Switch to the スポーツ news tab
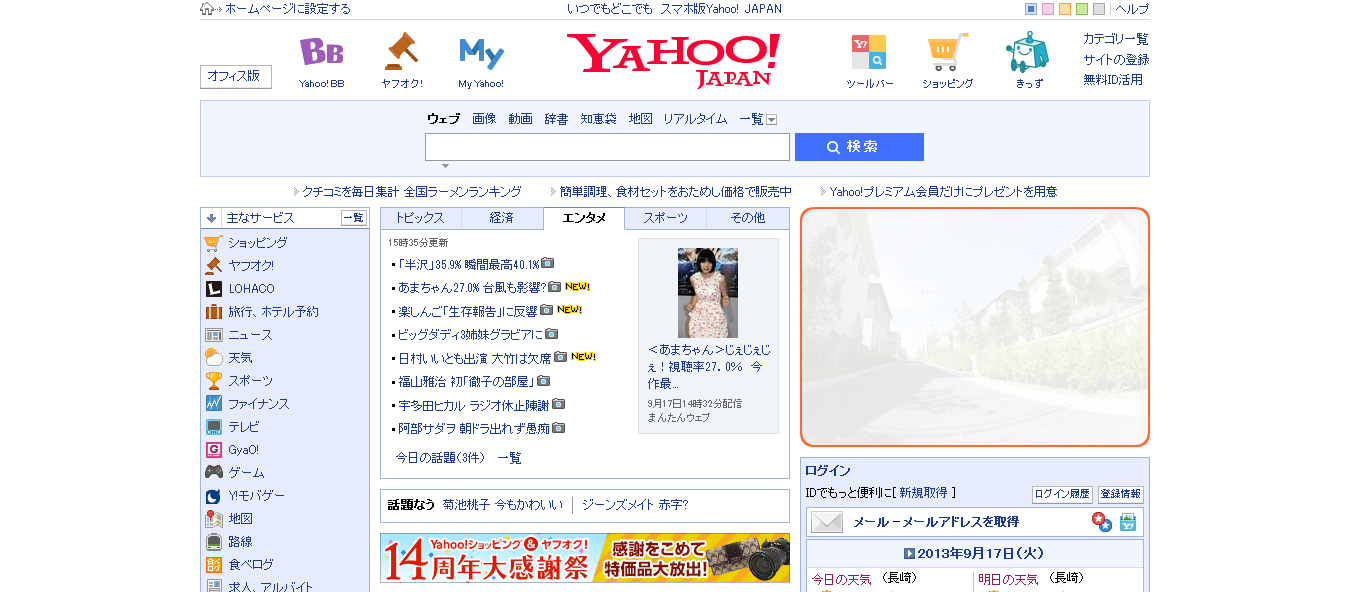Viewport: 1349px width, 592px height. pos(666,218)
